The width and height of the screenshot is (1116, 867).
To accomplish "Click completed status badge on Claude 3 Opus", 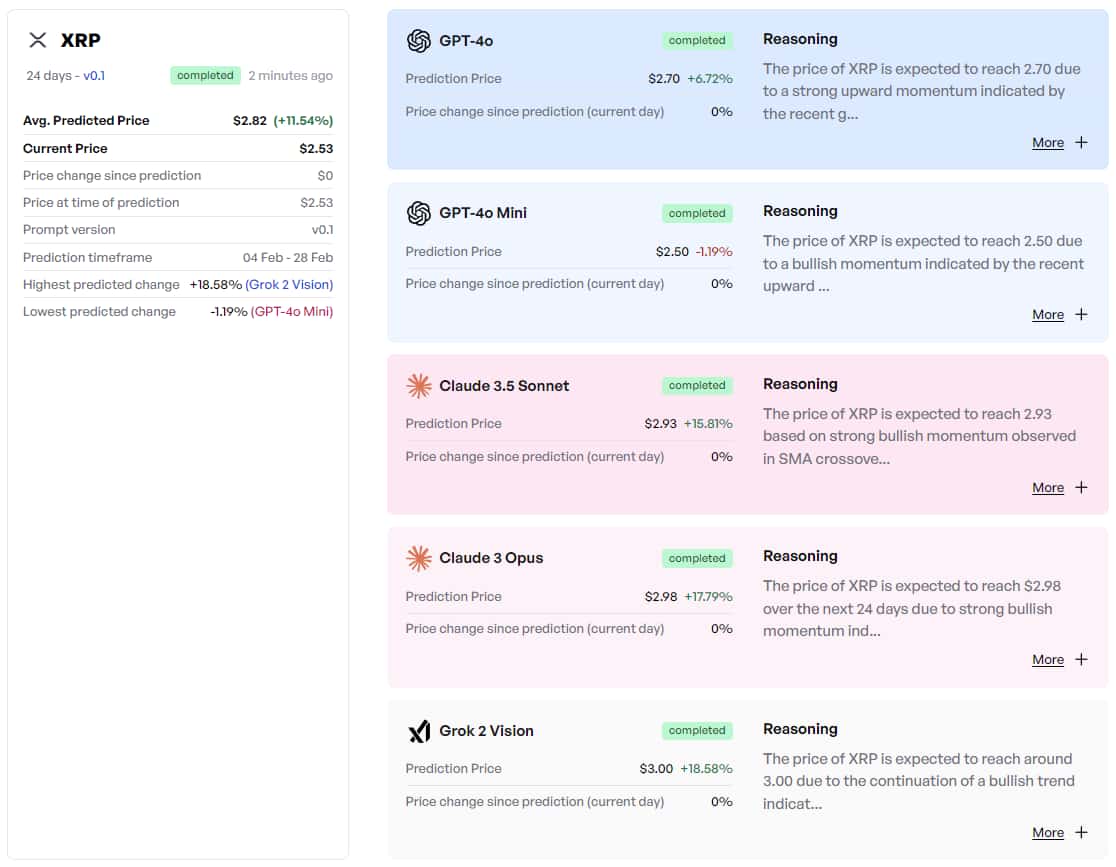I will tap(697, 559).
